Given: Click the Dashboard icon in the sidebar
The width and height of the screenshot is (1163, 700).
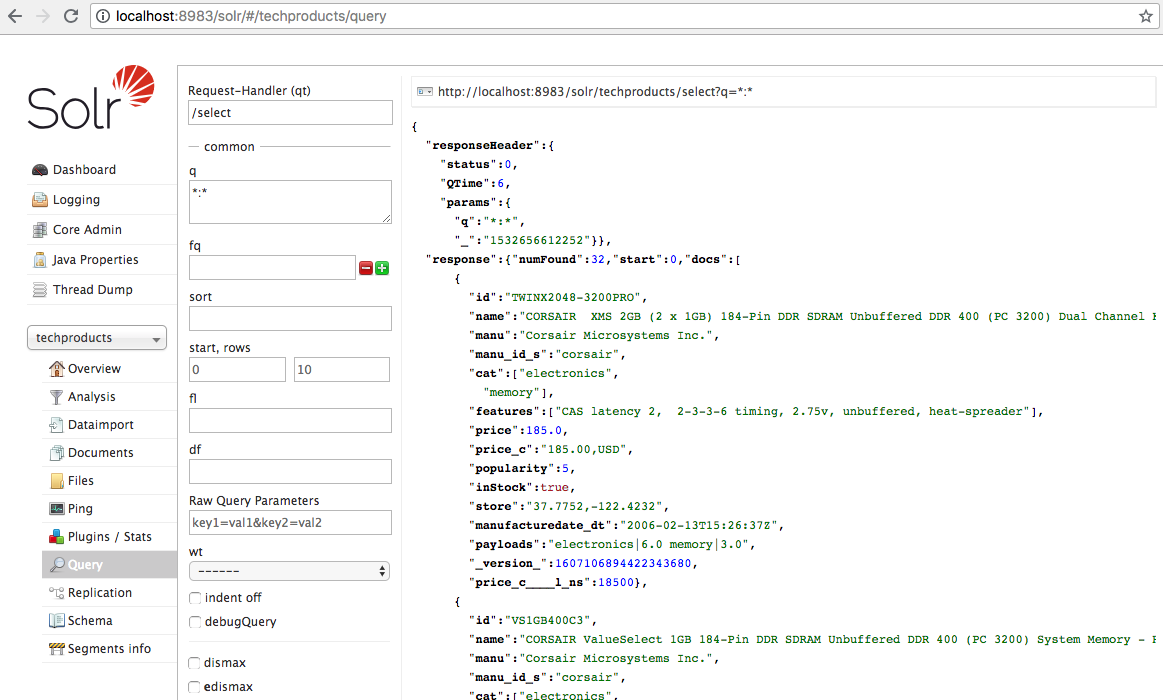Looking at the screenshot, I should pyautogui.click(x=40, y=170).
